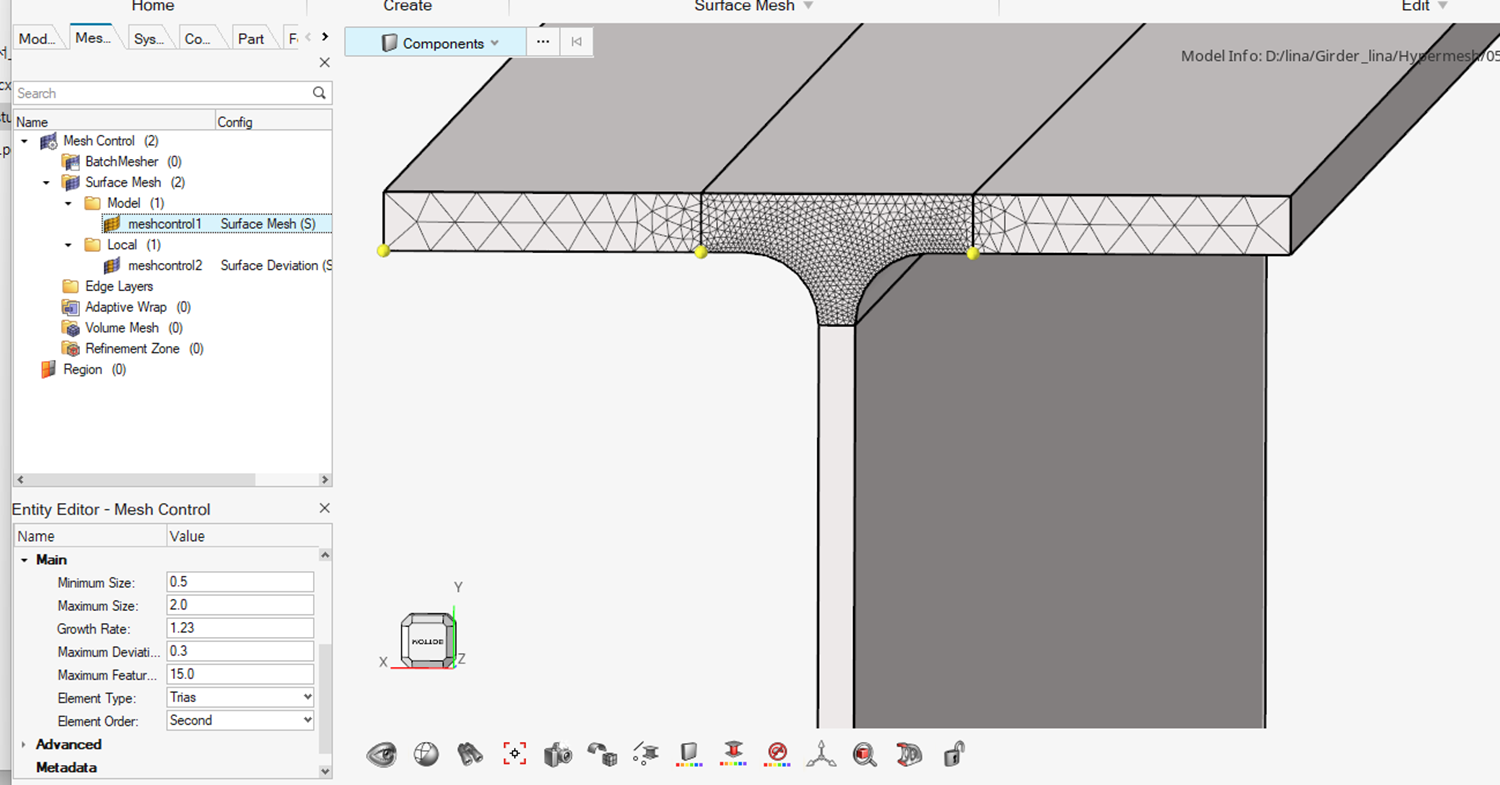Click the Volume Mesh folder icon
The width and height of the screenshot is (1500, 785).
click(x=70, y=328)
